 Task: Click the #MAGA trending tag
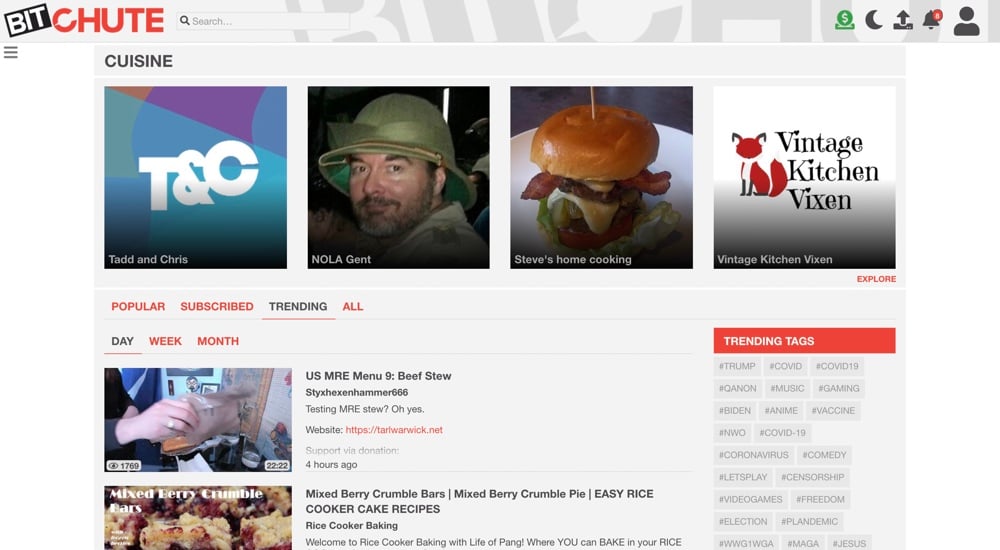pyautogui.click(x=803, y=544)
